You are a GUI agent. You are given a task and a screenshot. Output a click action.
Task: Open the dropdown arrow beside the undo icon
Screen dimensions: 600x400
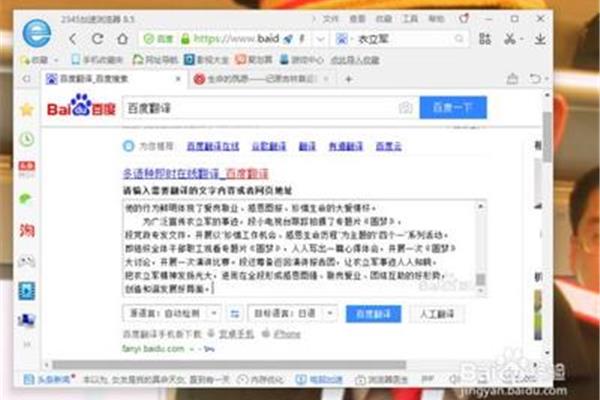point(546,79)
